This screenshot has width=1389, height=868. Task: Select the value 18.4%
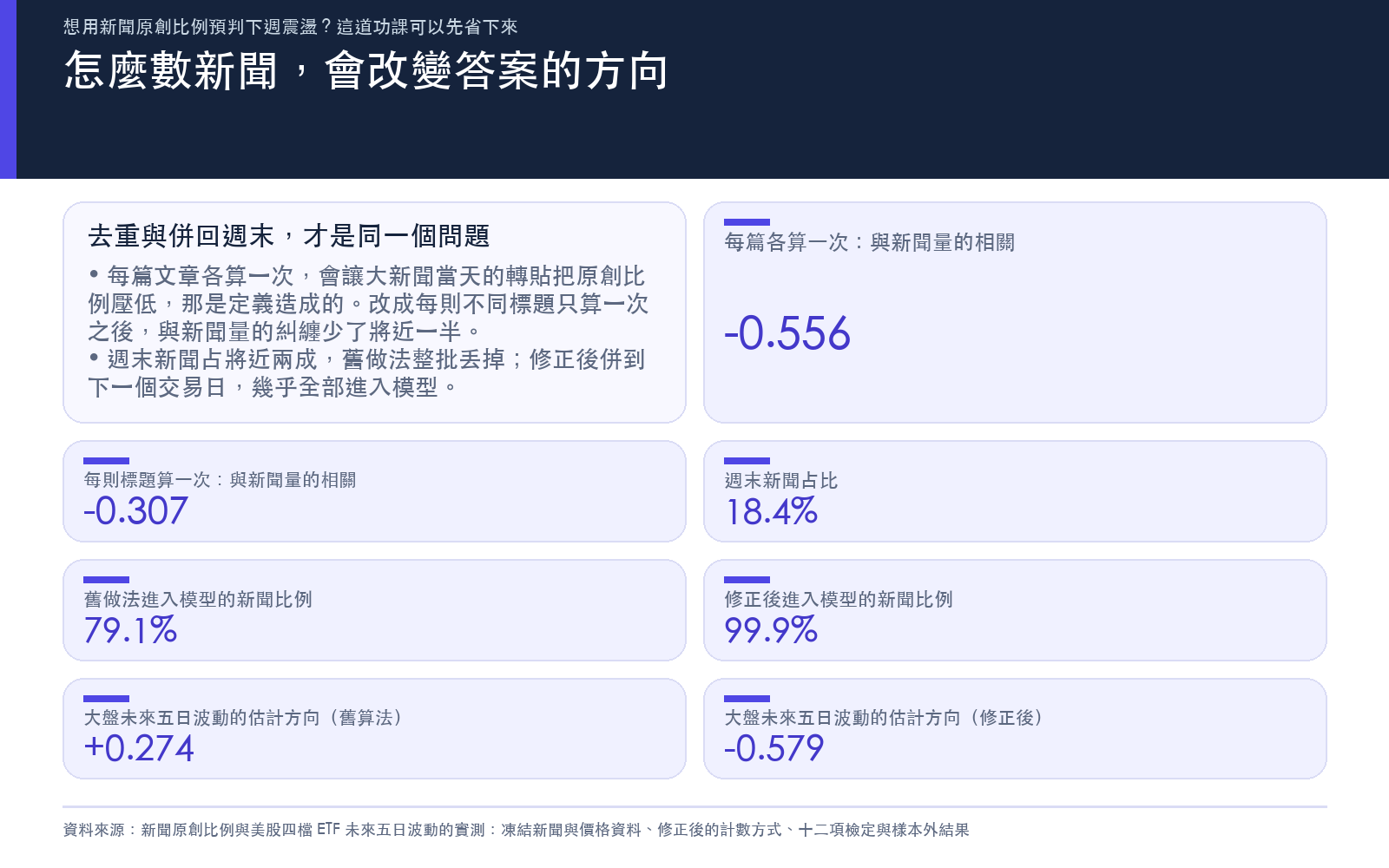[771, 512]
